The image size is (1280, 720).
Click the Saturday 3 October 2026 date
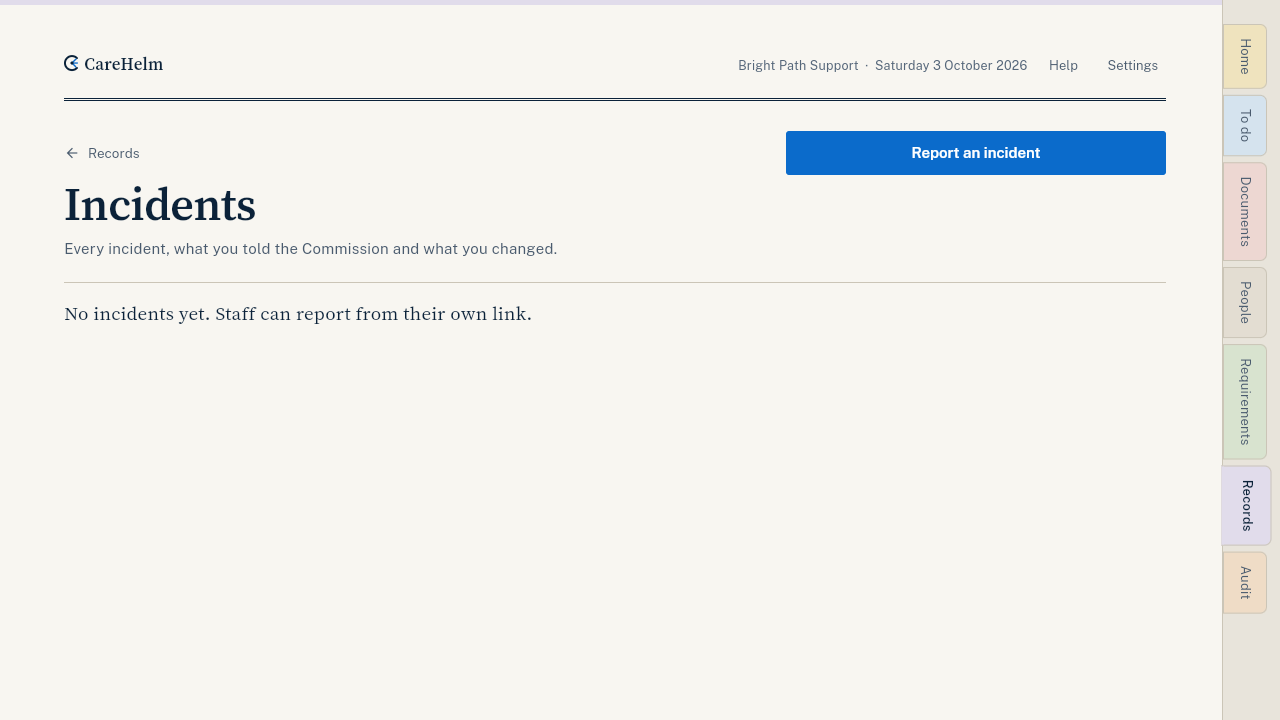pos(951,65)
